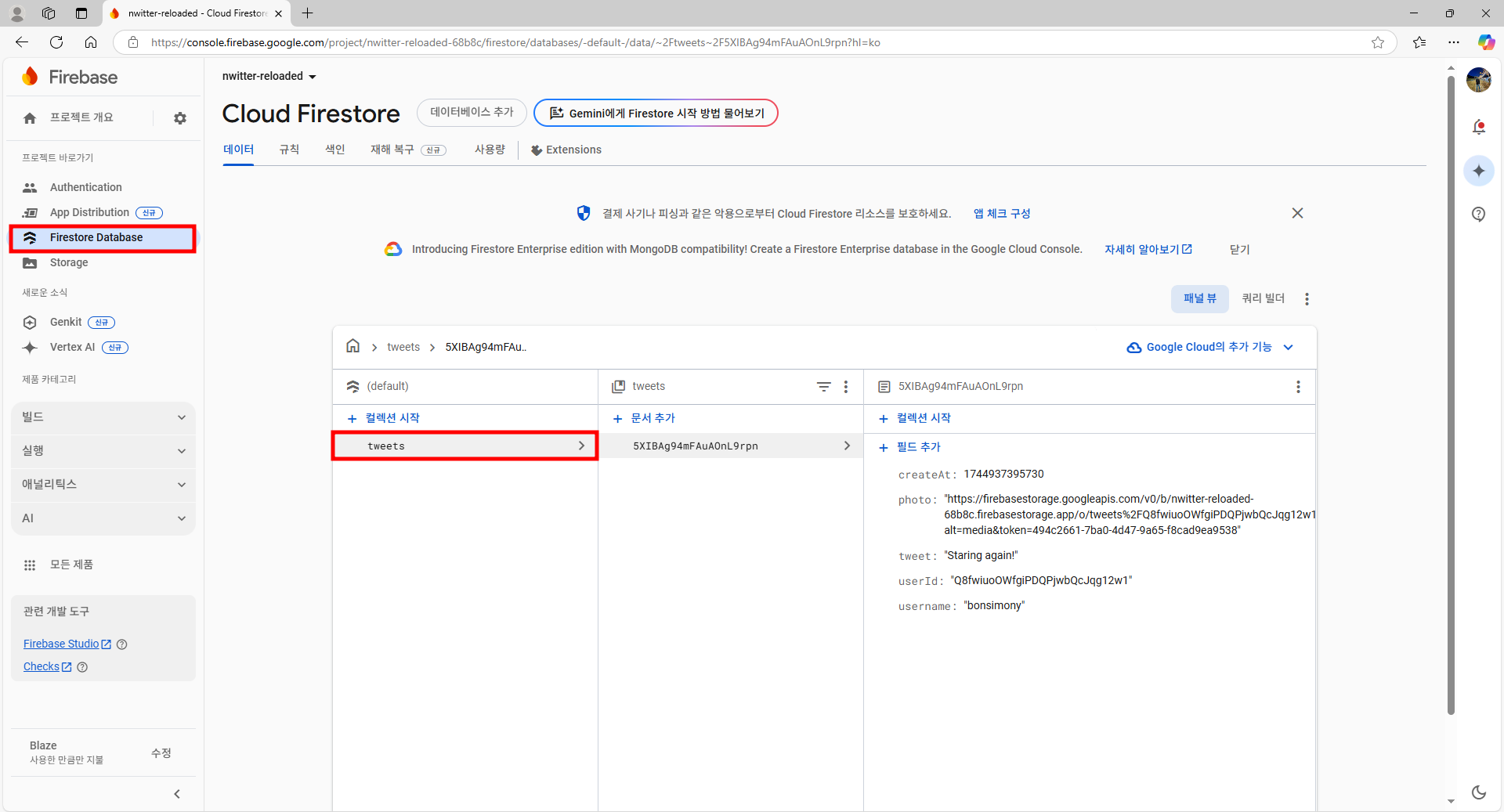Open Checks link
This screenshot has width=1504, height=812.
(48, 666)
